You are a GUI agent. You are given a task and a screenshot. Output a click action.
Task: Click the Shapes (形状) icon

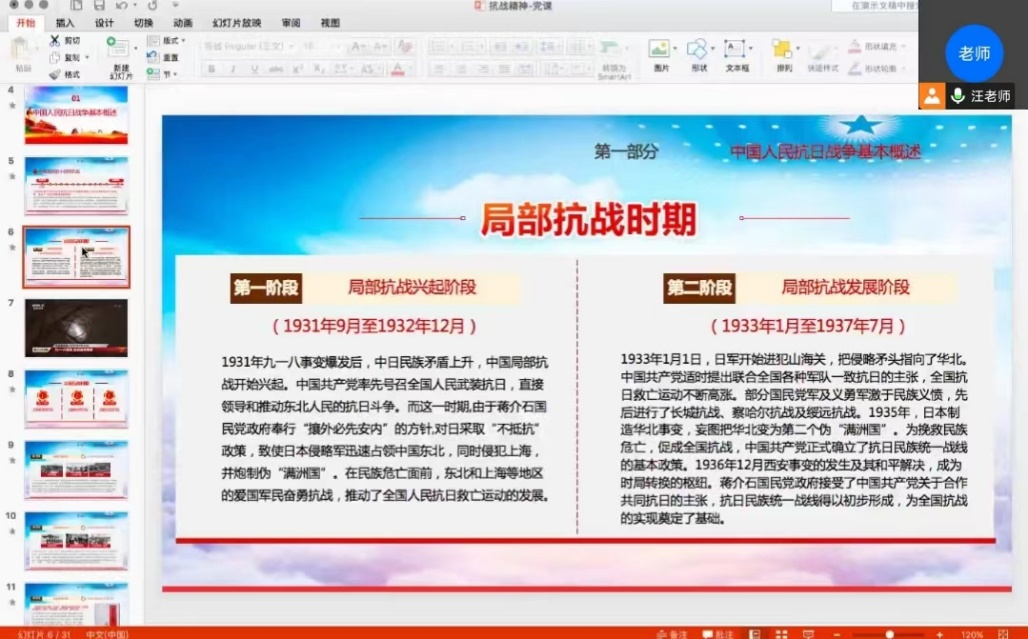pyautogui.click(x=697, y=49)
